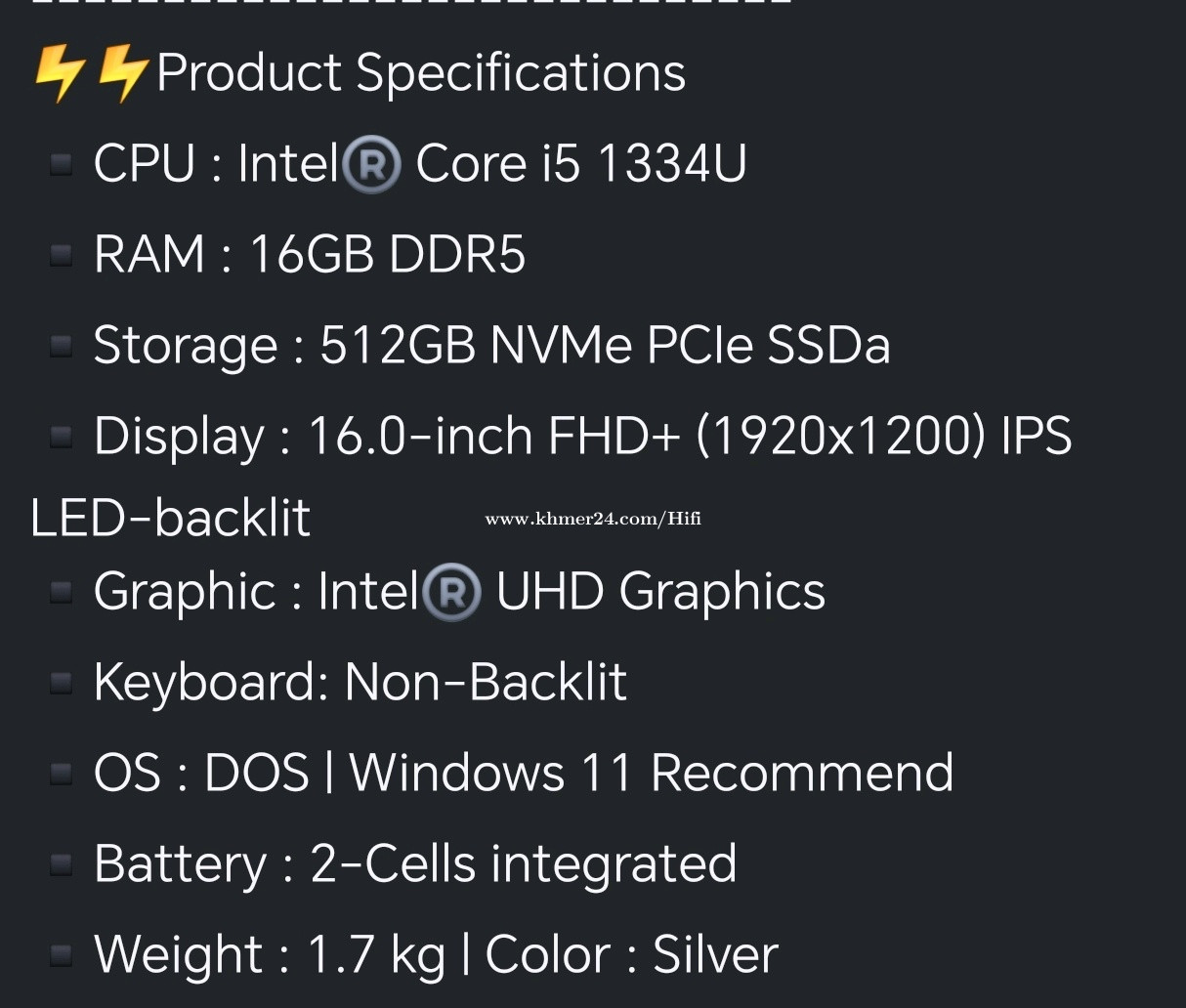Click the registered symbol in the Graphic line

pos(451,593)
